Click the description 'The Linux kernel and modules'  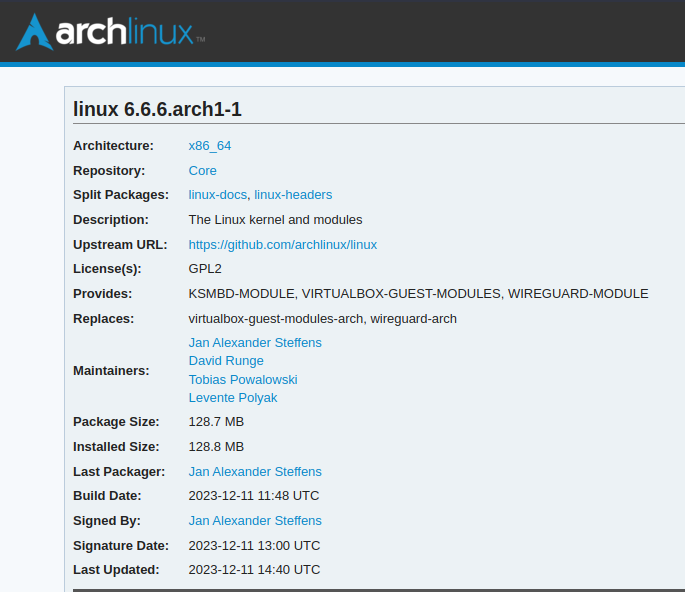(275, 219)
